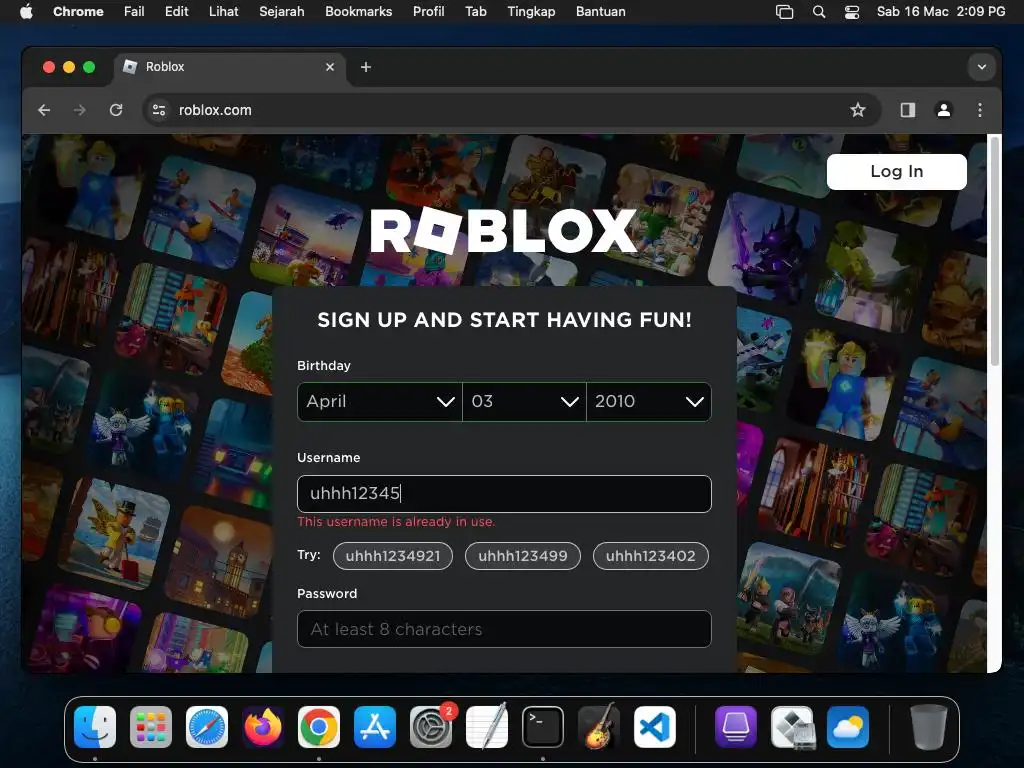Image resolution: width=1024 pixels, height=768 pixels.
Task: Reload the Roblox page
Action: (x=116, y=110)
